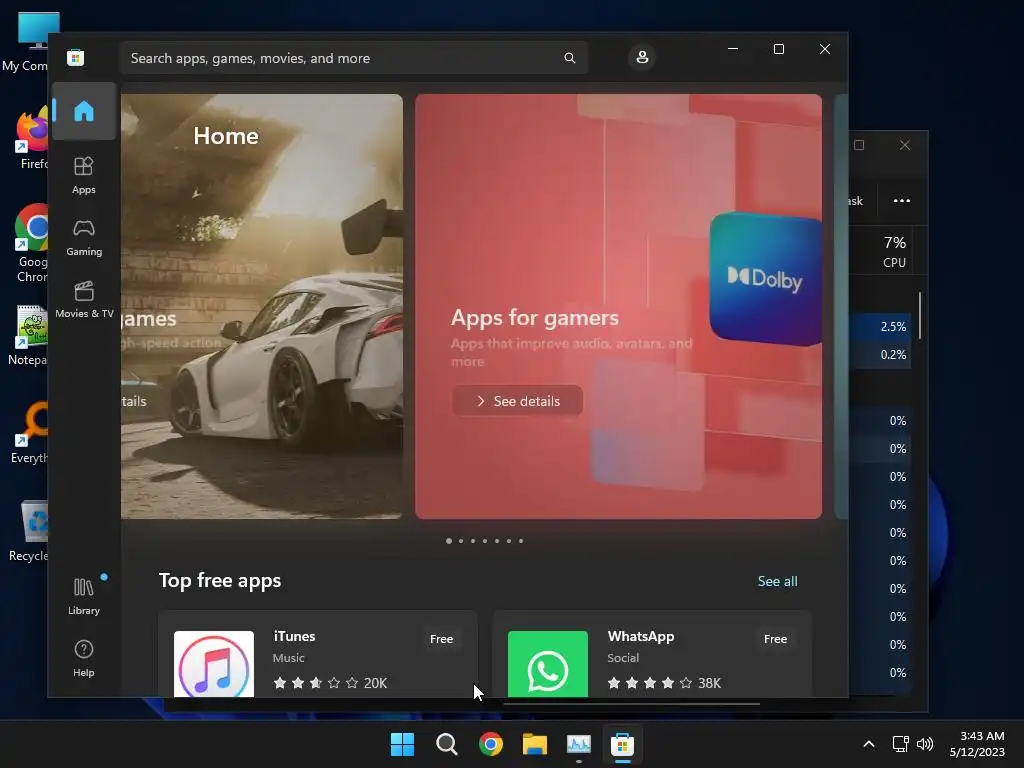Click the racing games banner image

point(262,306)
